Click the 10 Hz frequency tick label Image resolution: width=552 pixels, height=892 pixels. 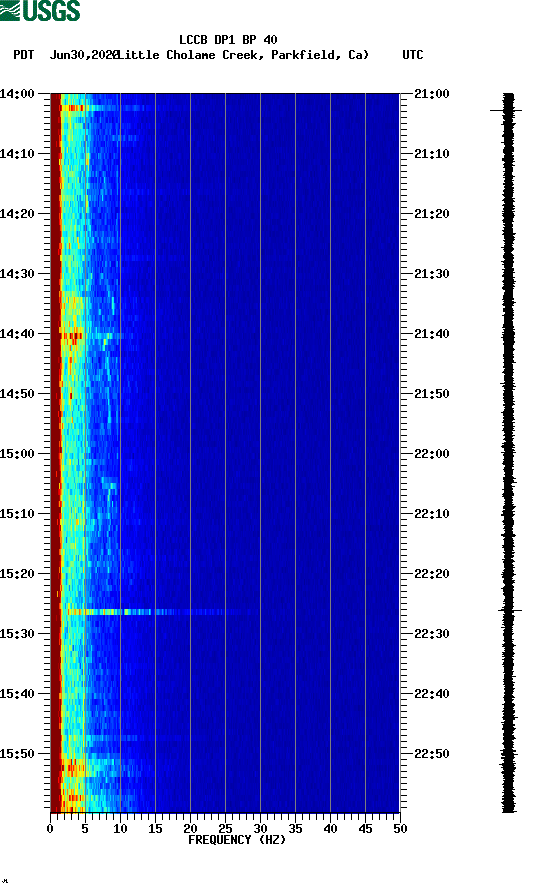tap(120, 829)
